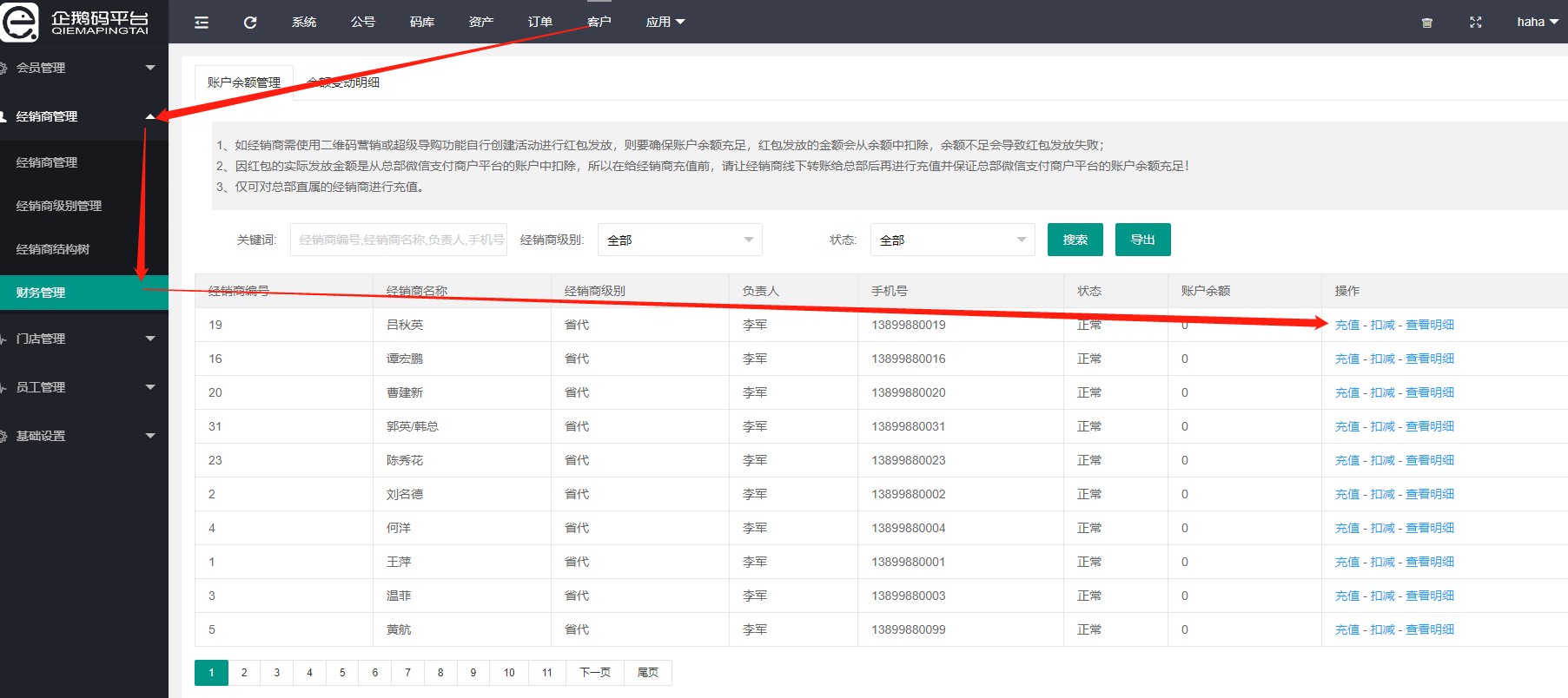The height and width of the screenshot is (698, 1568).
Task: Click the 手机号 column header
Action: pos(890,291)
